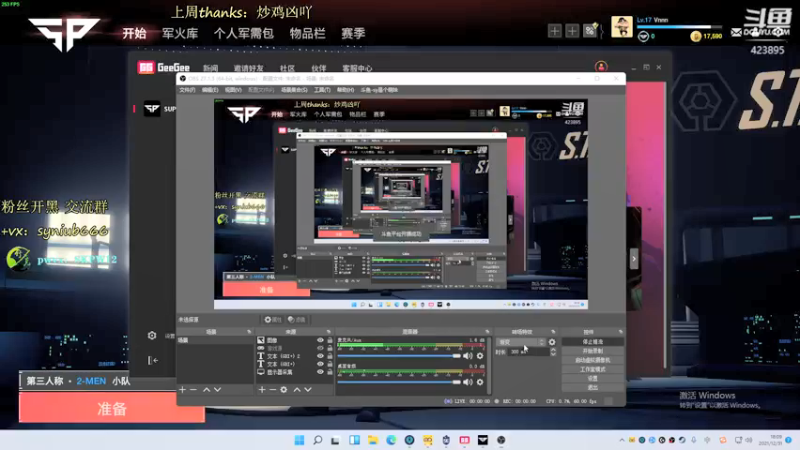Pop out the scene transitions dock header icon
Image resolution: width=800 pixels, height=450 pixels.
(554, 332)
